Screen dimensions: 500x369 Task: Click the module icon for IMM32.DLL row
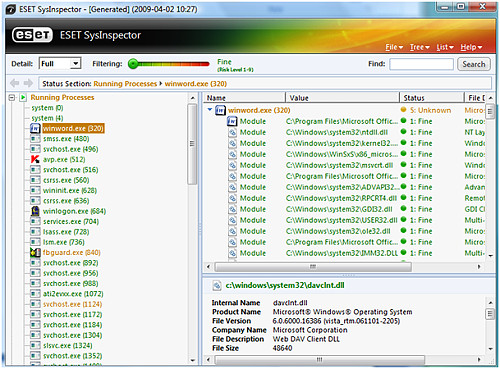tap(233, 253)
